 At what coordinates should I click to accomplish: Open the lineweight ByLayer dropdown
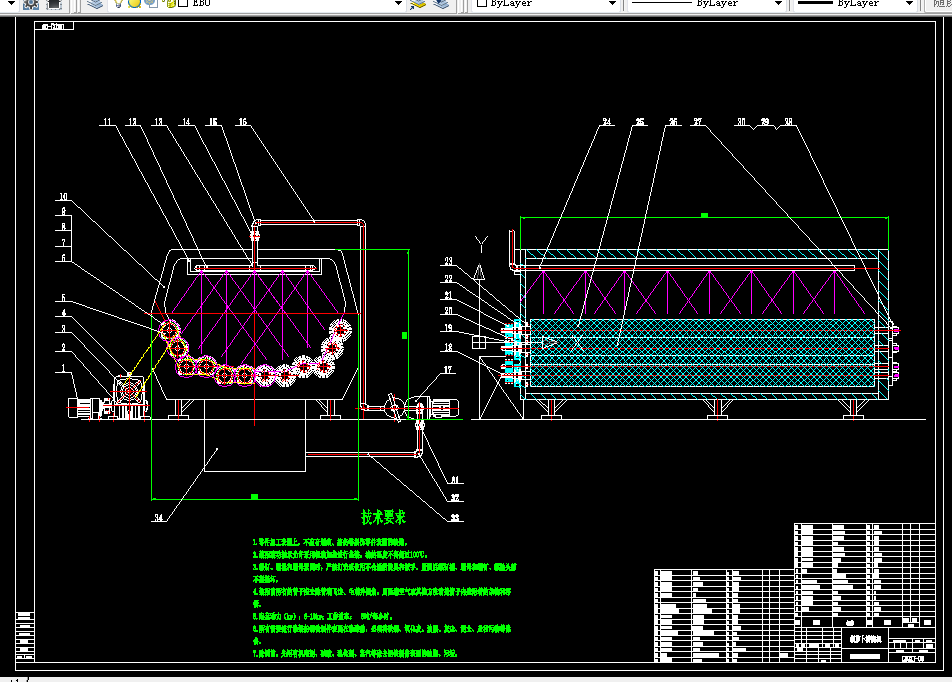point(909,4)
